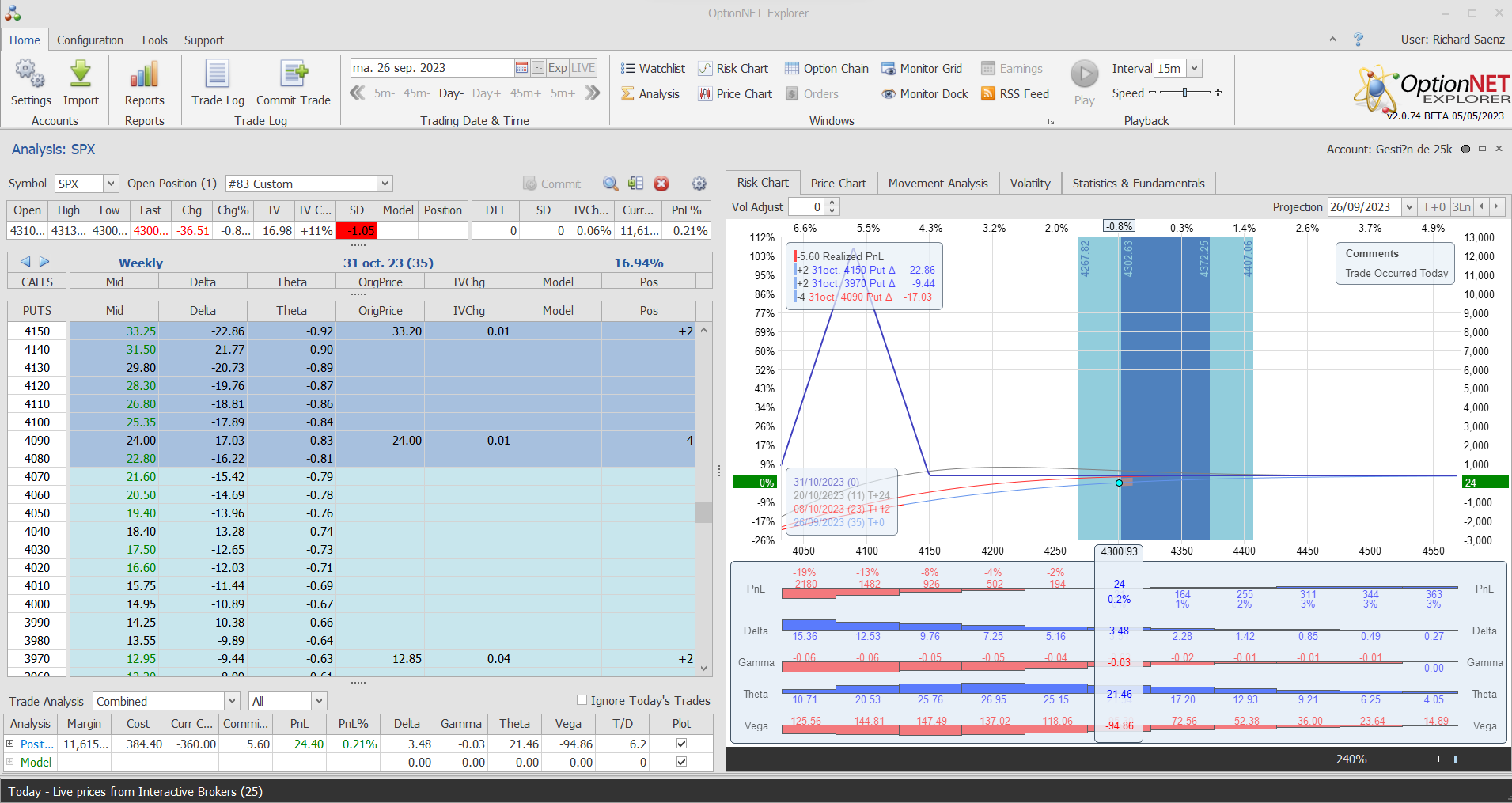Toggle the Plot checkbox for Position row
The height and width of the screenshot is (803, 1512).
[x=682, y=744]
